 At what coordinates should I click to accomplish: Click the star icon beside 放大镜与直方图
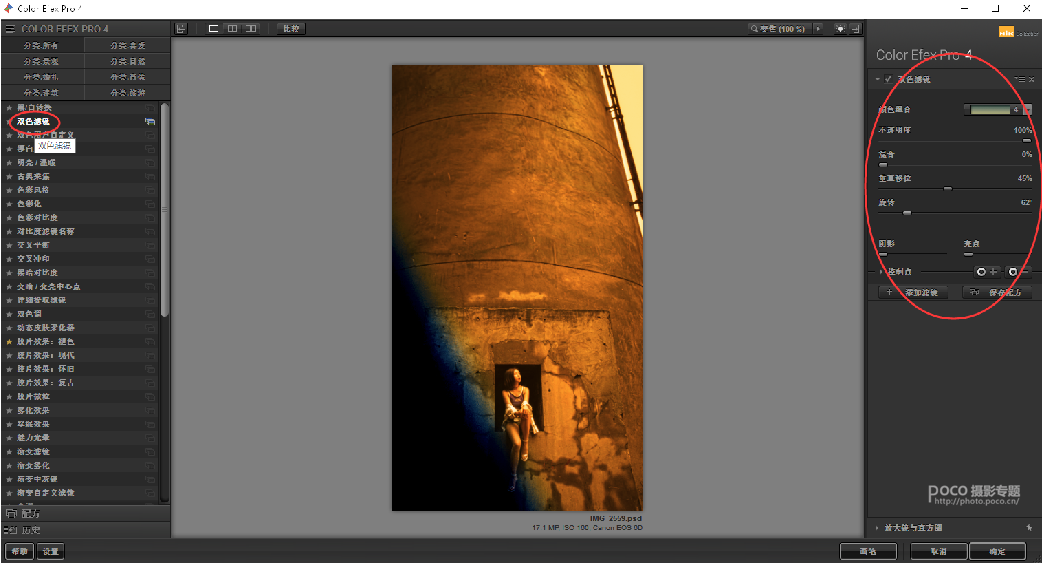pyautogui.click(x=1030, y=528)
